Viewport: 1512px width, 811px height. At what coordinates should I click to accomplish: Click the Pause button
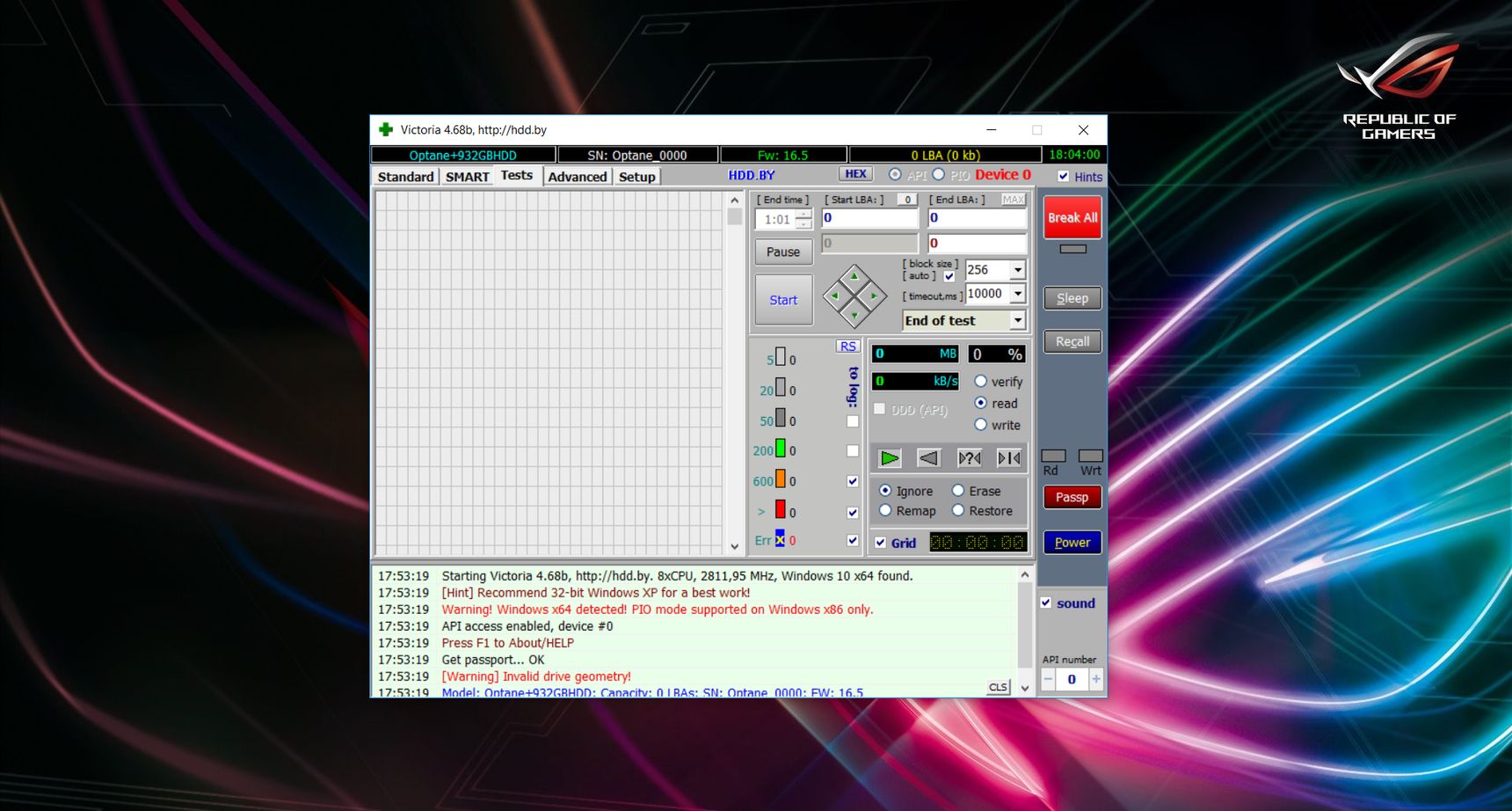783,252
